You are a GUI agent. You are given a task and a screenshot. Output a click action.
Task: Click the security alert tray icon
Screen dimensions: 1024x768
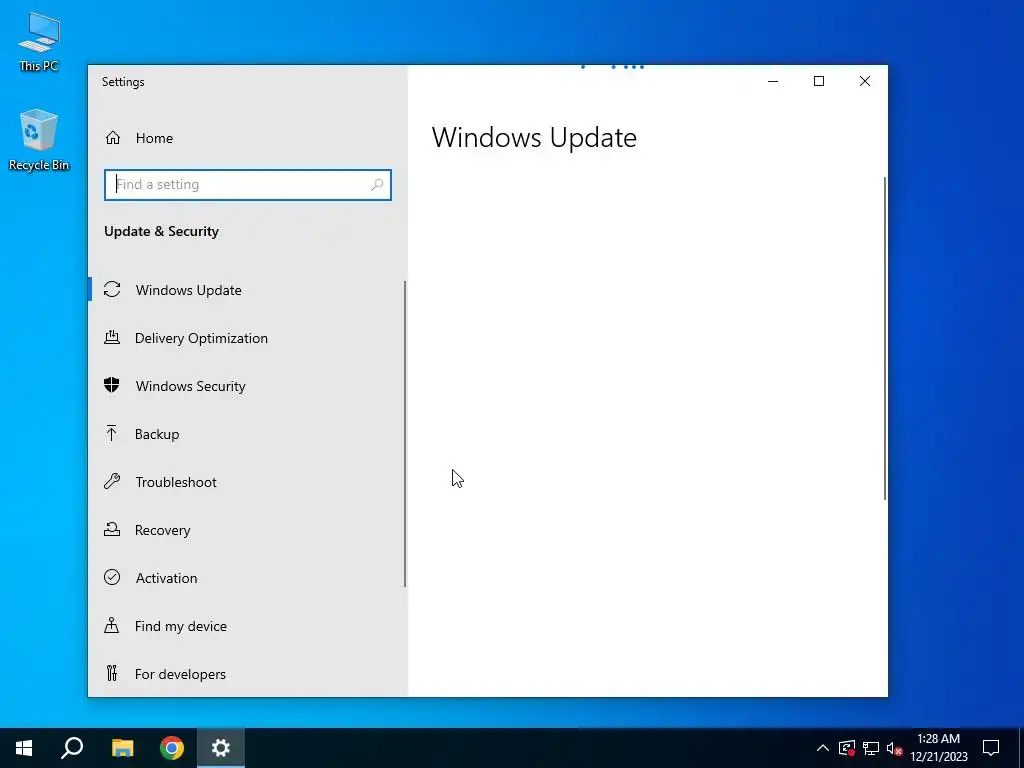(847, 748)
